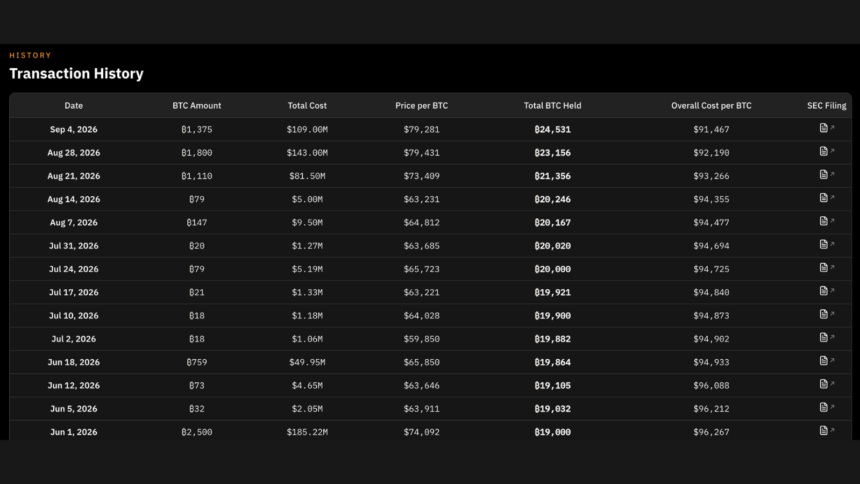860x484 pixels.
Task: Click the BTC Amount column header
Action: tap(197, 105)
